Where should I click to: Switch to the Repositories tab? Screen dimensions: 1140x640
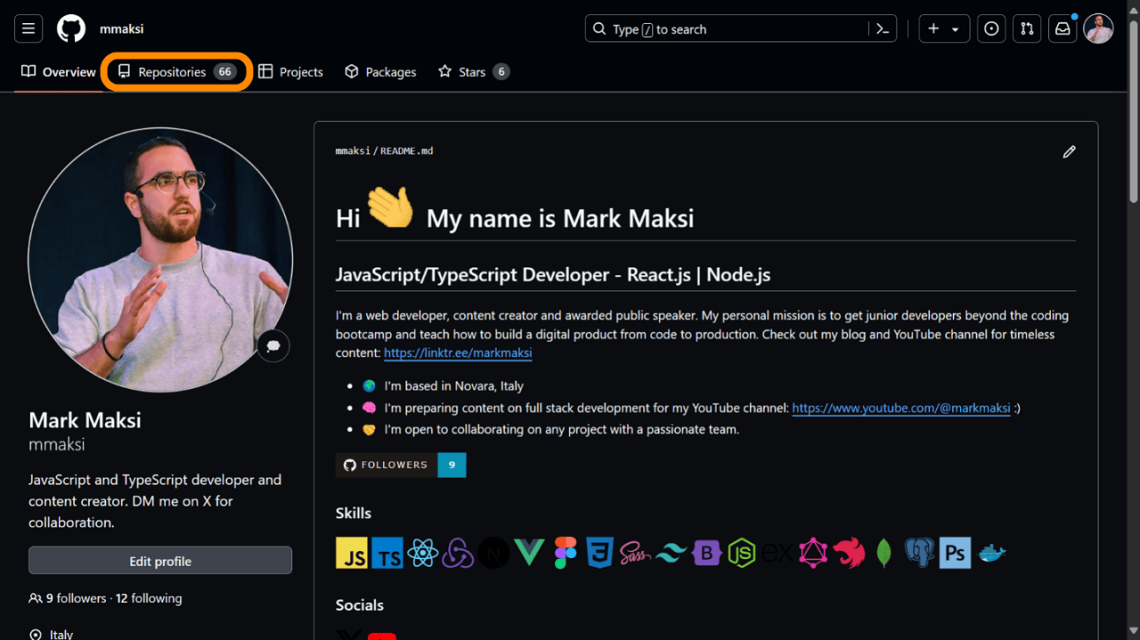click(x=176, y=71)
